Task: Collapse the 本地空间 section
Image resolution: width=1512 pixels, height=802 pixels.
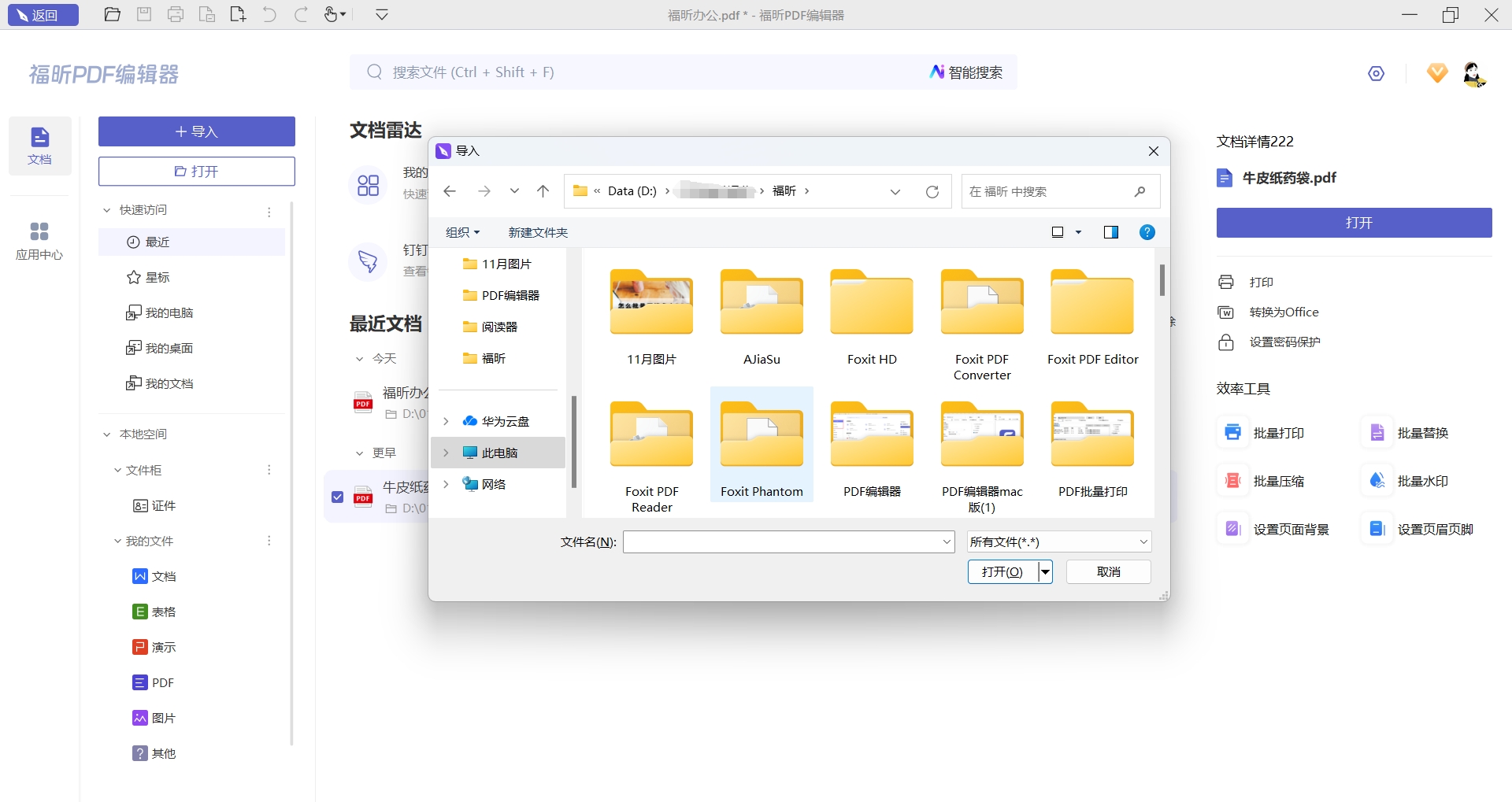Action: [x=107, y=434]
